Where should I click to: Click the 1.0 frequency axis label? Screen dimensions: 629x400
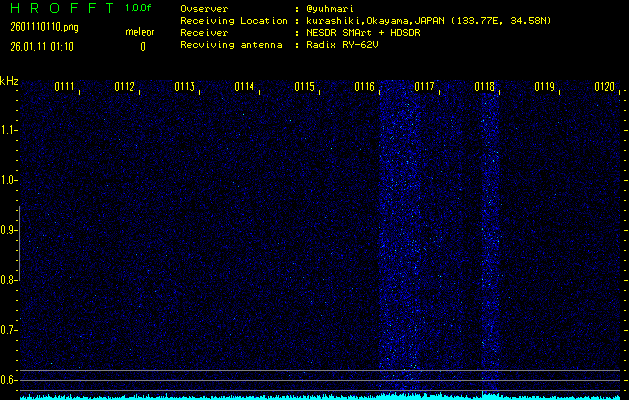(9, 180)
